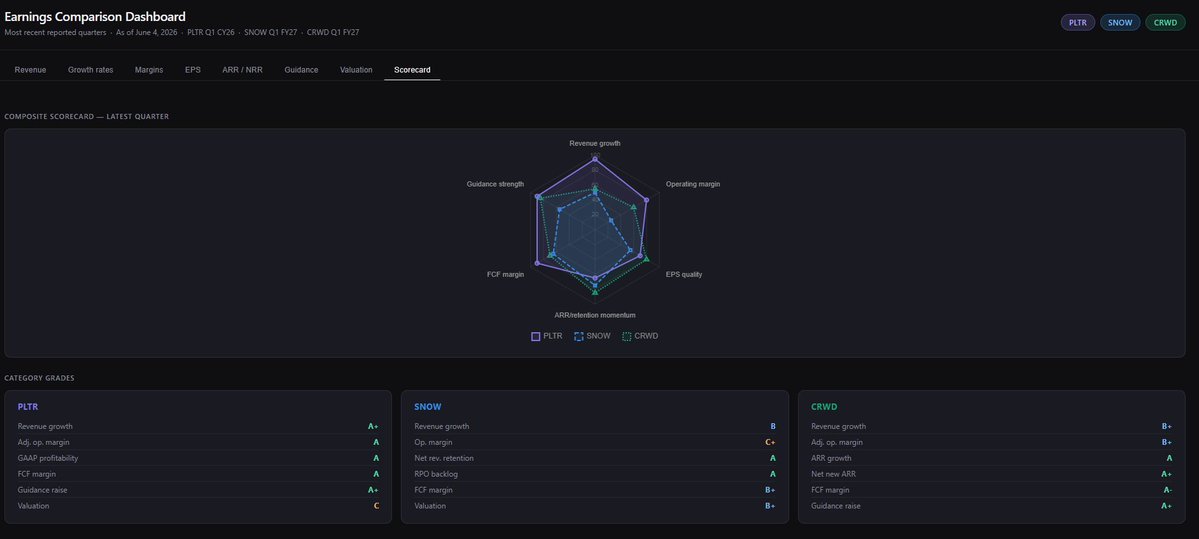The width and height of the screenshot is (1199, 539).
Task: Click CRWD's Net new ARR row
Action: [x=991, y=474]
